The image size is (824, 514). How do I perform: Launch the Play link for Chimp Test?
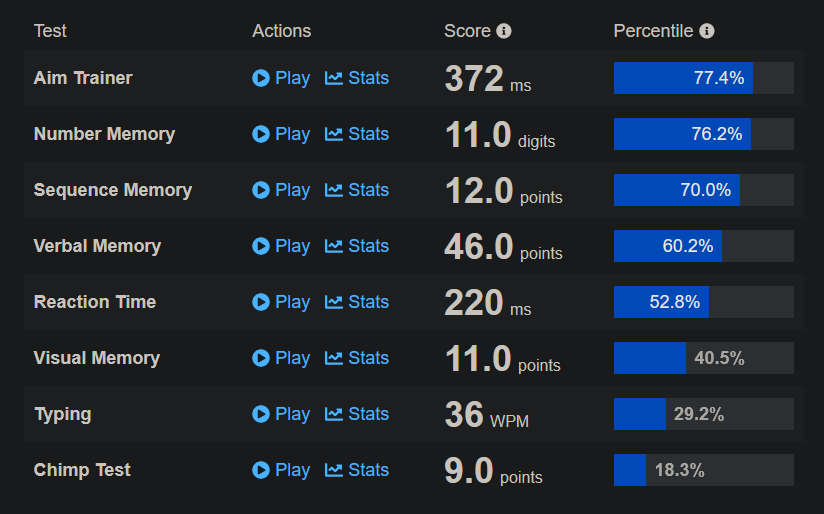tap(292, 470)
